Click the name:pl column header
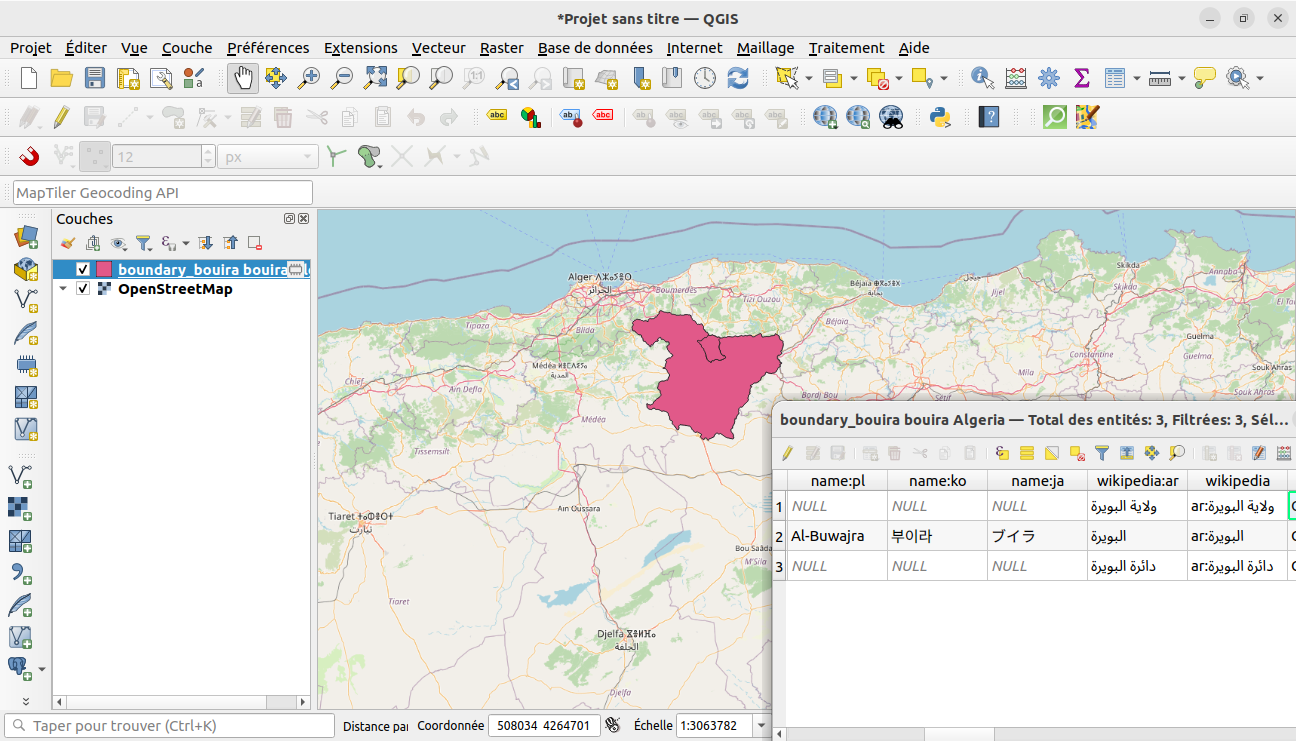The image size is (1296, 741). [837, 481]
